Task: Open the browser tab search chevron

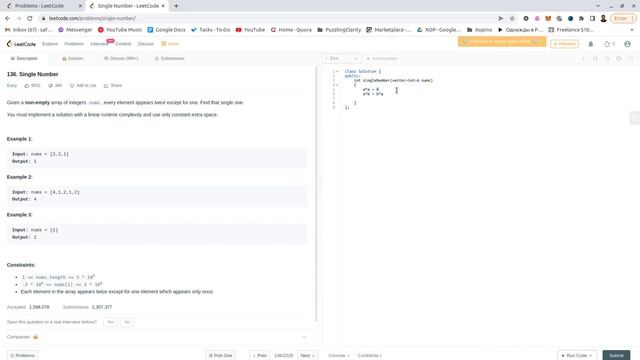Action: (x=598, y=6)
